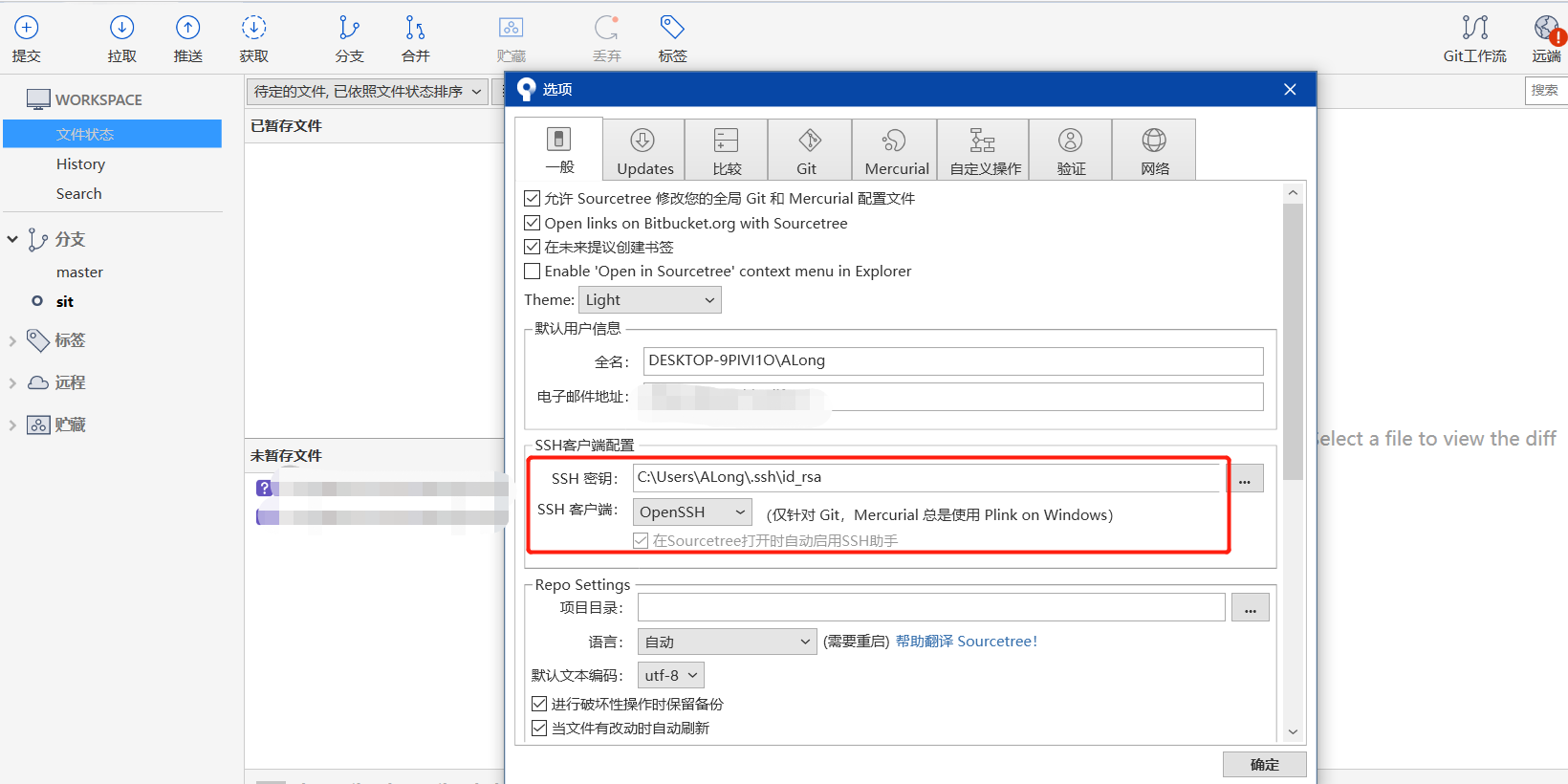Browse for SSH 密钥 file button
Screen dimensions: 1568x784
tap(1245, 478)
